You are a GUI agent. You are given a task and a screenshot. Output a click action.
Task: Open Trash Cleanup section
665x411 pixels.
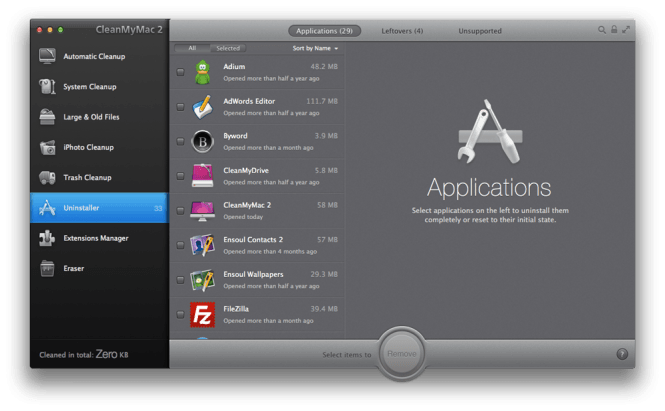(x=100, y=177)
